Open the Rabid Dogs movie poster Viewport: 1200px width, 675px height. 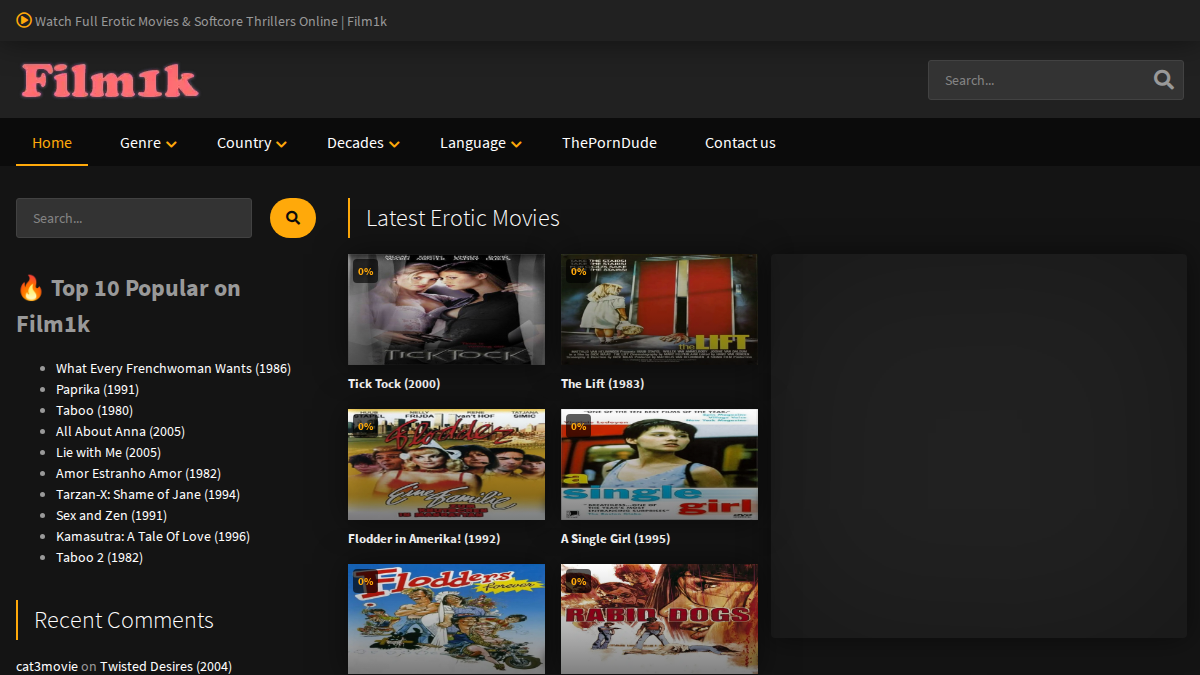pos(659,619)
